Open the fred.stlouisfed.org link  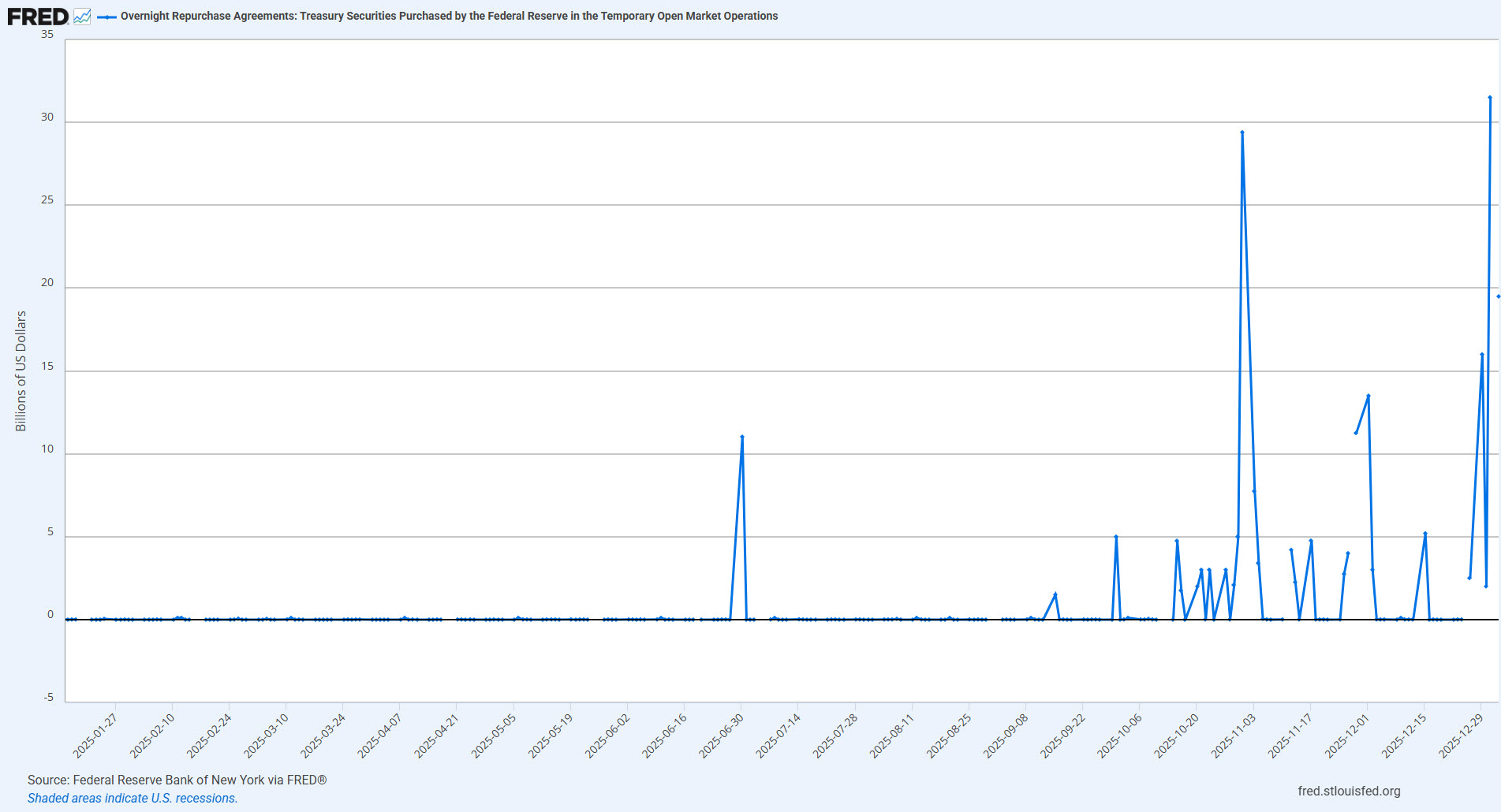pos(1349,791)
